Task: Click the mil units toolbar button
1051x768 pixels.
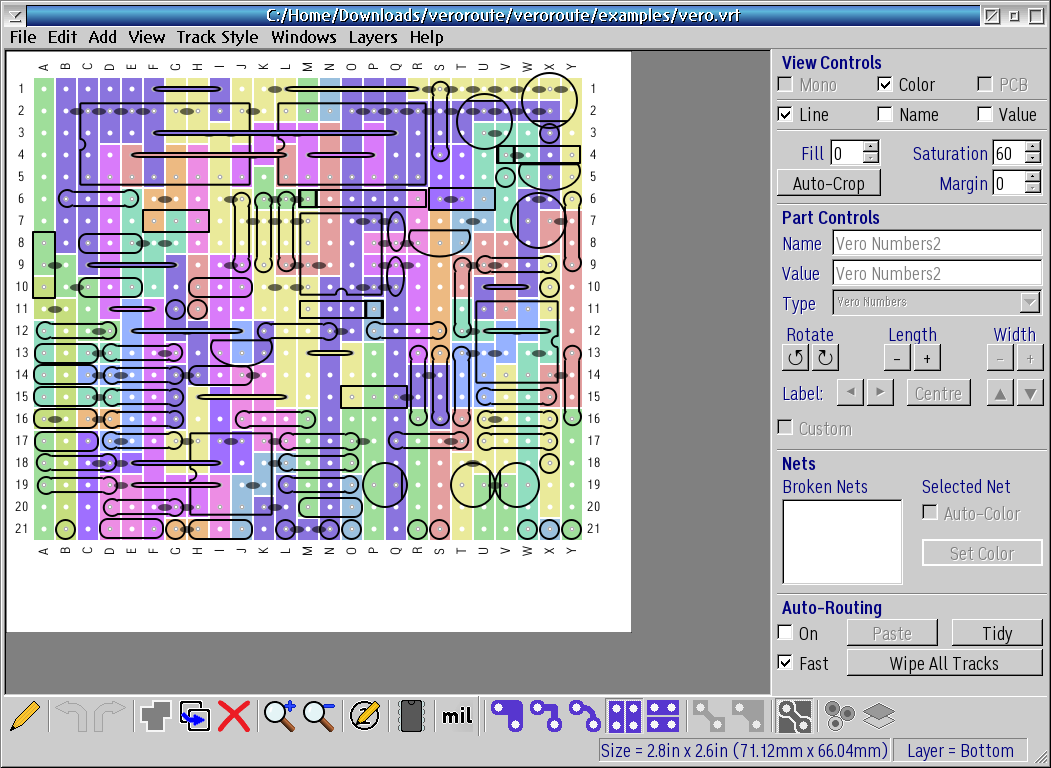Action: [x=457, y=715]
